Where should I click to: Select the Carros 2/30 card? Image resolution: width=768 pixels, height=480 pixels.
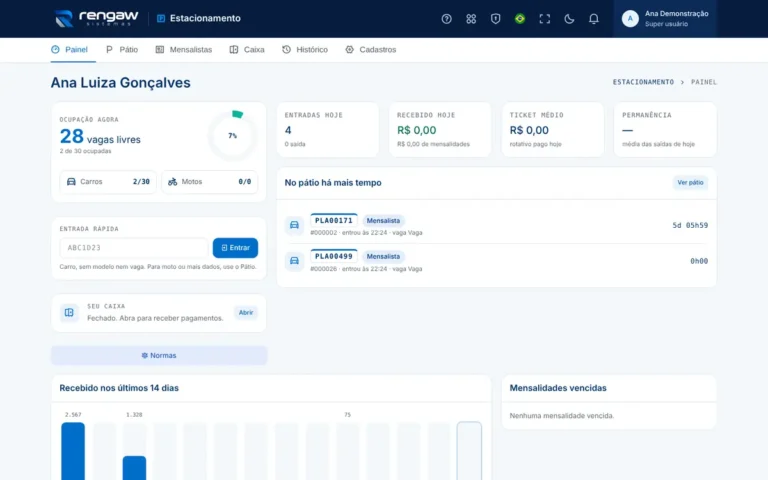pos(108,182)
